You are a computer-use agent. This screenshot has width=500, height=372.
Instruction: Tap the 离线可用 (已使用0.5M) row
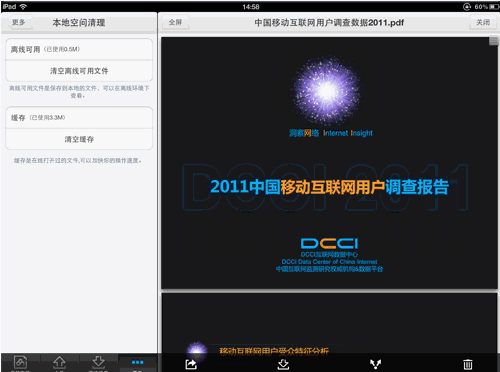click(x=79, y=49)
